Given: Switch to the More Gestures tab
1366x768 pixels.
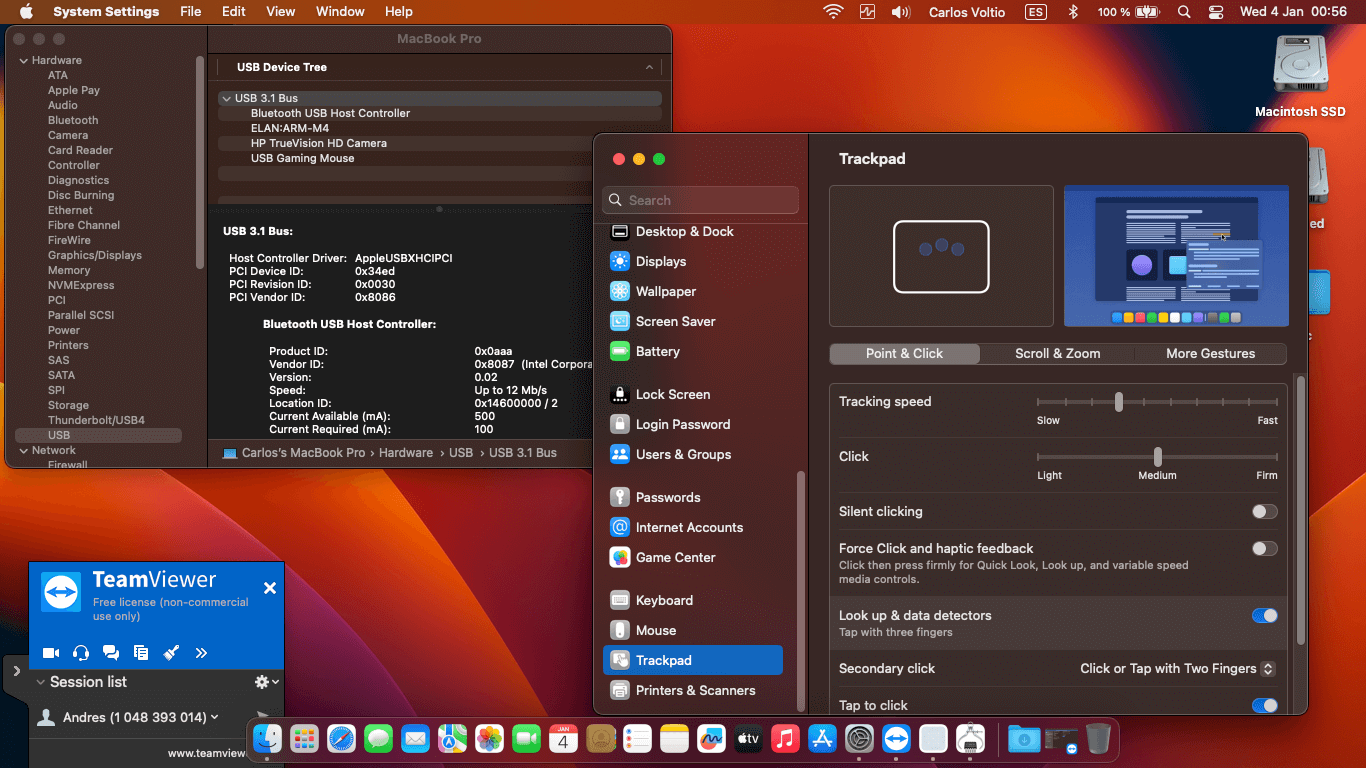Looking at the screenshot, I should point(1210,354).
